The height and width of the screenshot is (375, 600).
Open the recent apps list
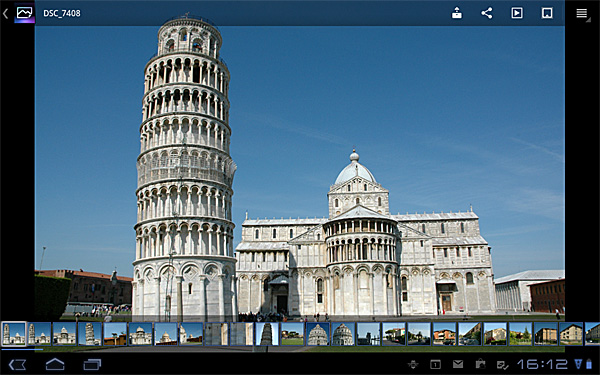[x=92, y=364]
